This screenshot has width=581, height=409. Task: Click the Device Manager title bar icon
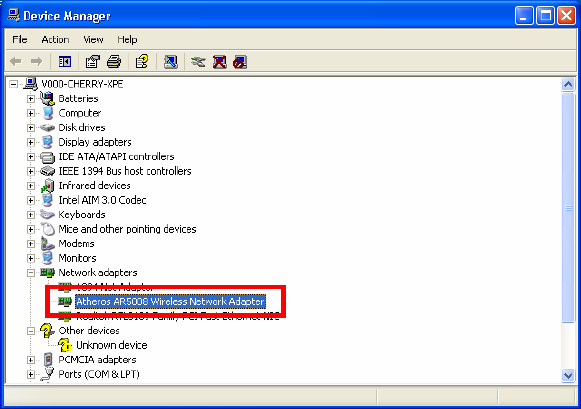tap(14, 16)
